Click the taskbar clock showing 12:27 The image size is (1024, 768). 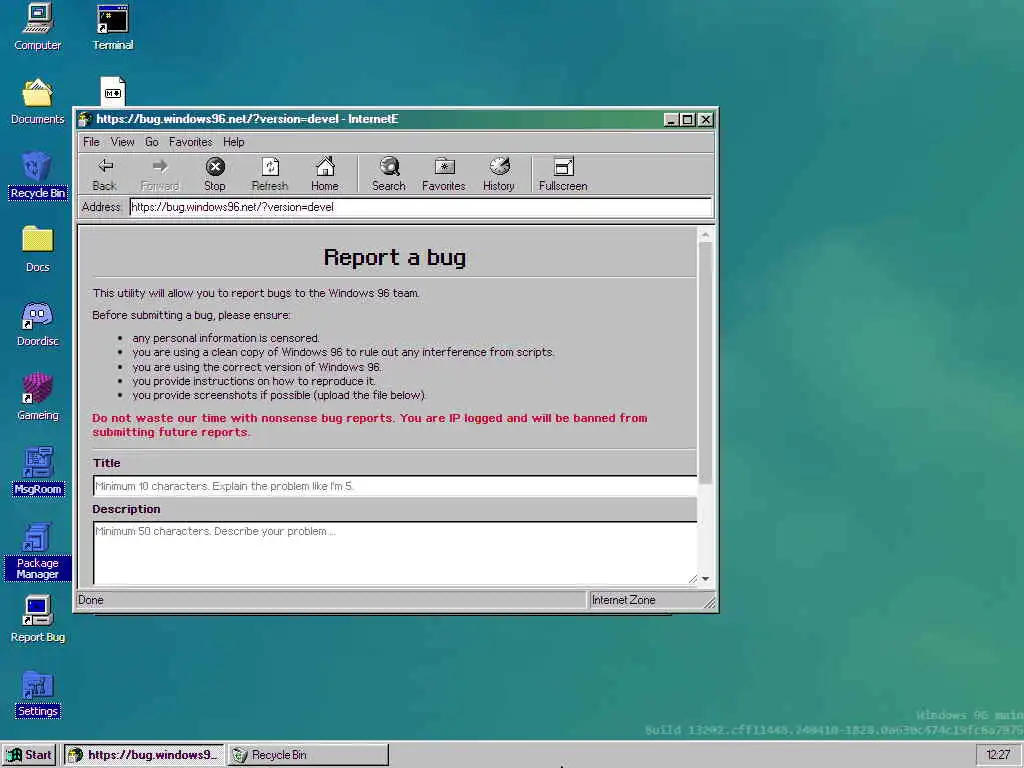pyautogui.click(x=998, y=755)
